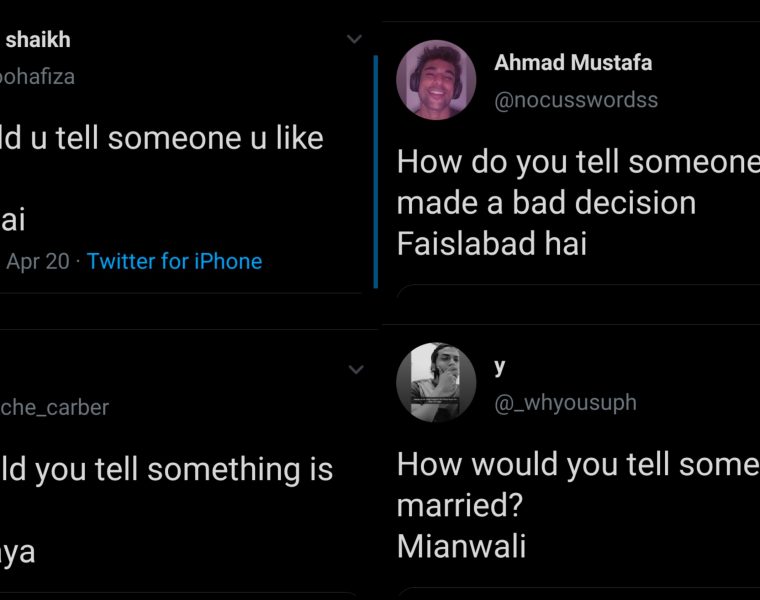Select the 'made a bad decision' tweet text
760x600 pixels.
(x=546, y=202)
